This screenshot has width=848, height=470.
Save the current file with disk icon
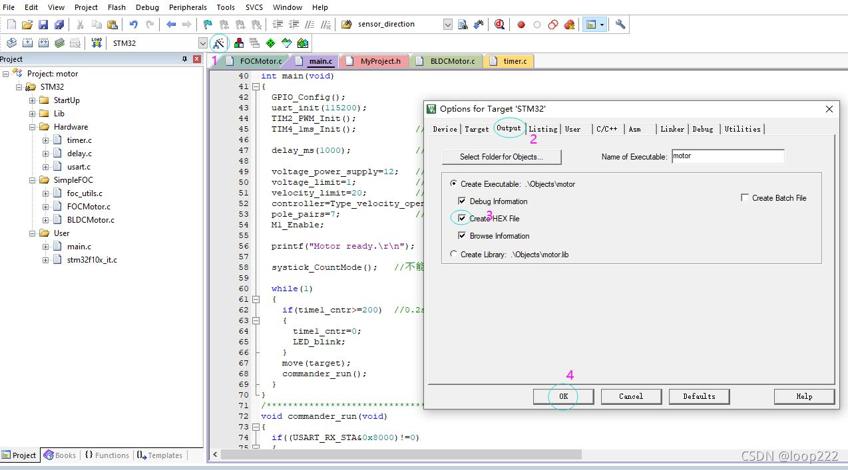pos(43,24)
